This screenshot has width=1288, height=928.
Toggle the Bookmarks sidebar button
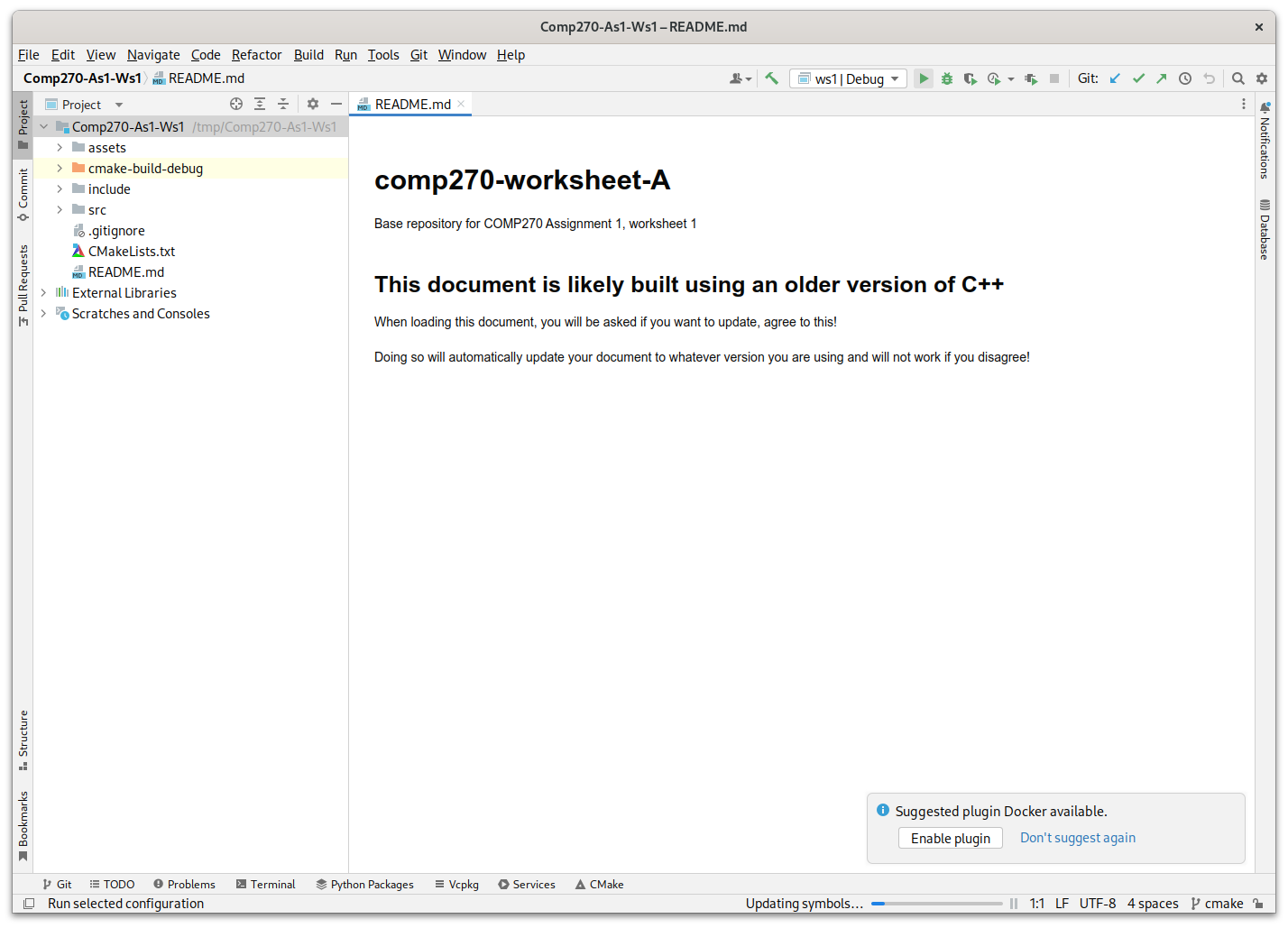point(23,825)
